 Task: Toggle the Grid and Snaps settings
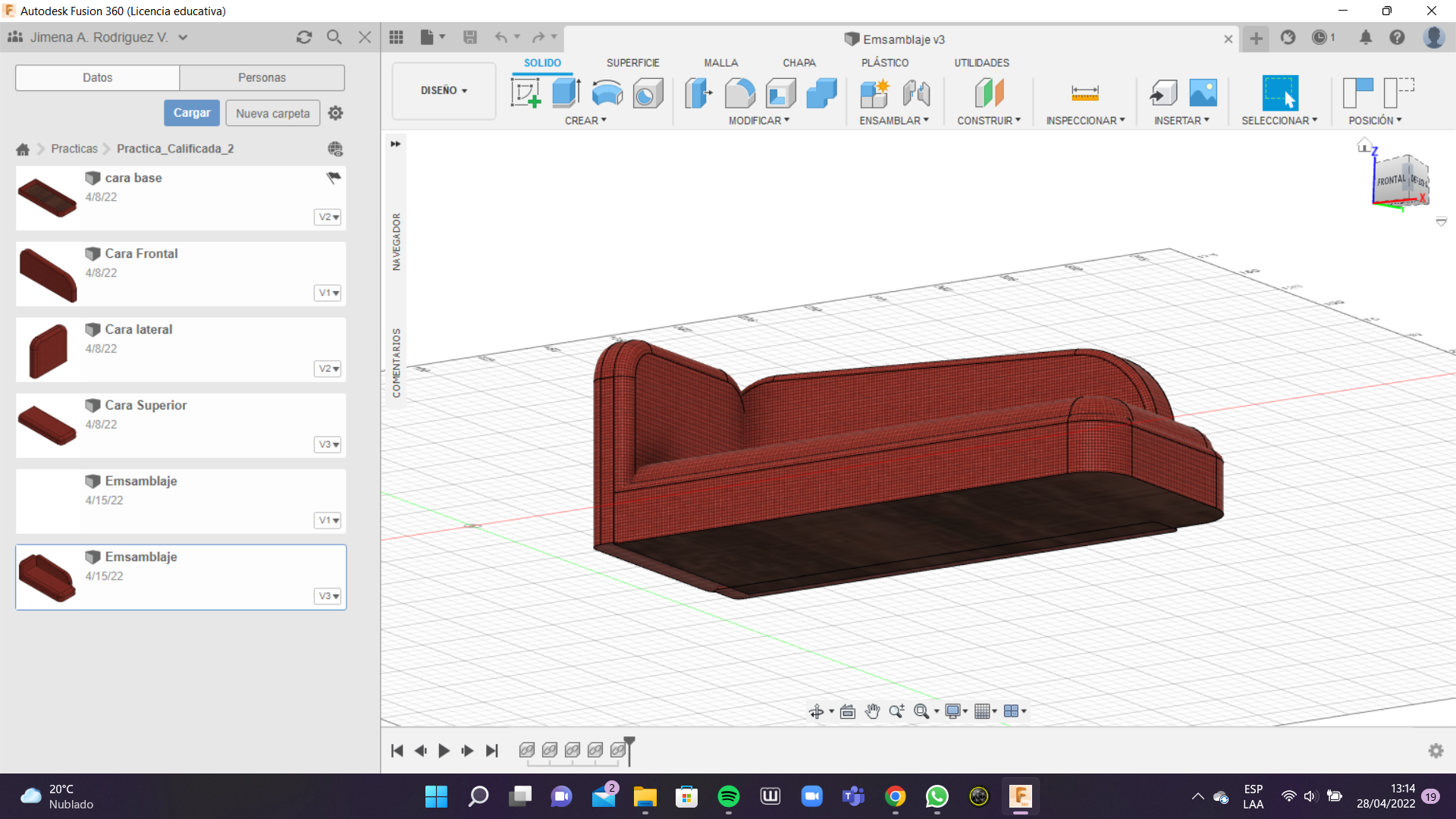tap(985, 711)
